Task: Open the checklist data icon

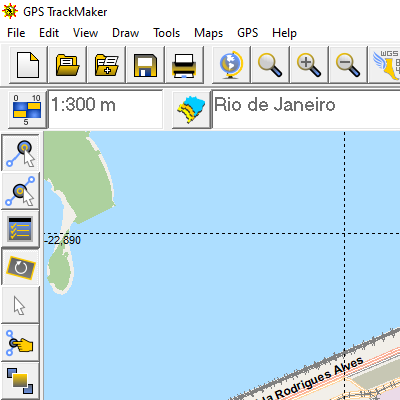Action: (21, 229)
